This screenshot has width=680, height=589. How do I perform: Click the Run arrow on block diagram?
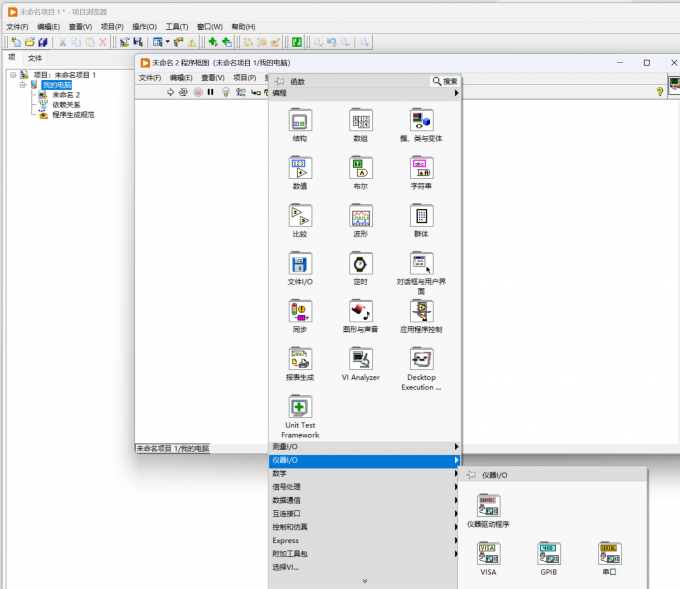click(x=170, y=92)
